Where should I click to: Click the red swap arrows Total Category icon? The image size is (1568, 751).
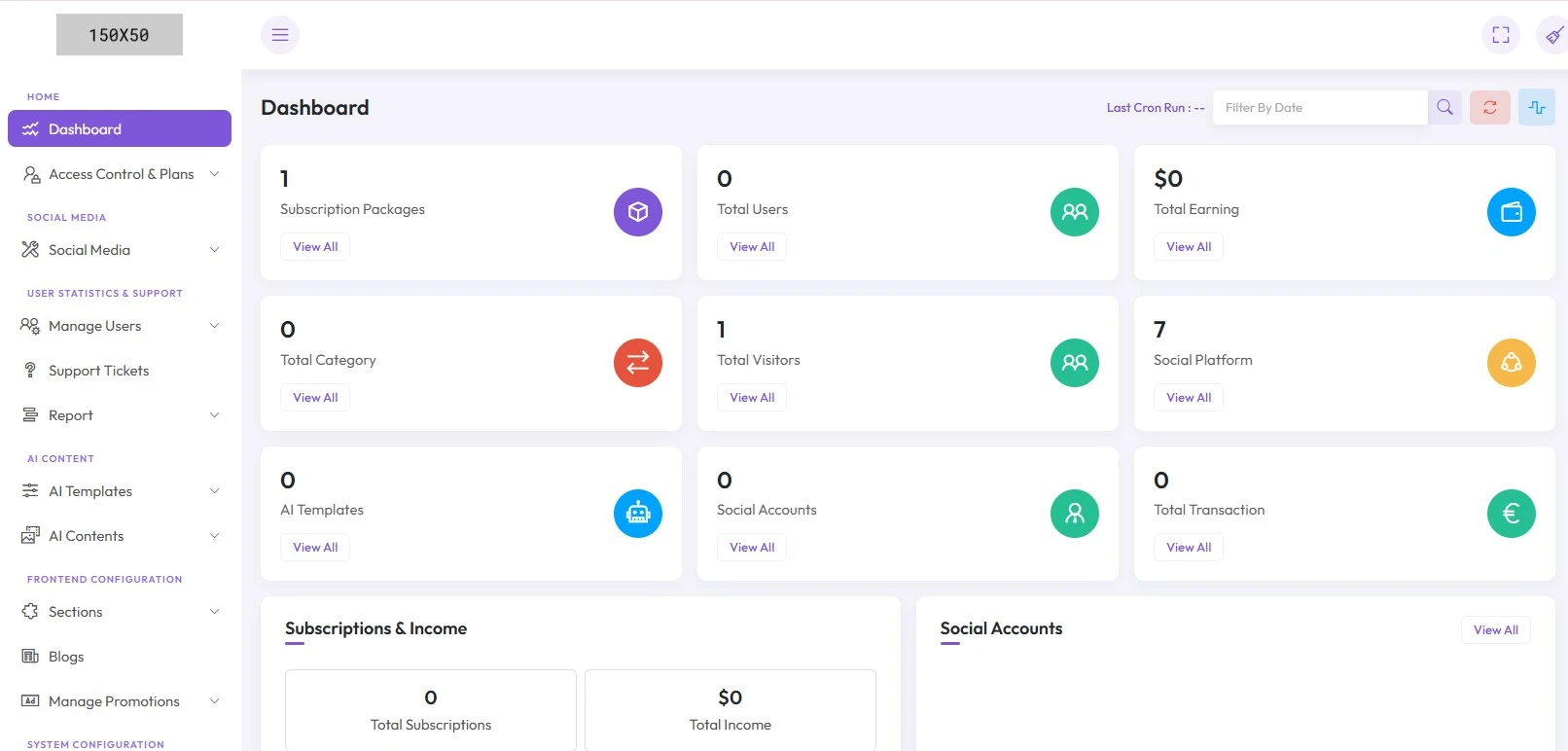coord(637,363)
